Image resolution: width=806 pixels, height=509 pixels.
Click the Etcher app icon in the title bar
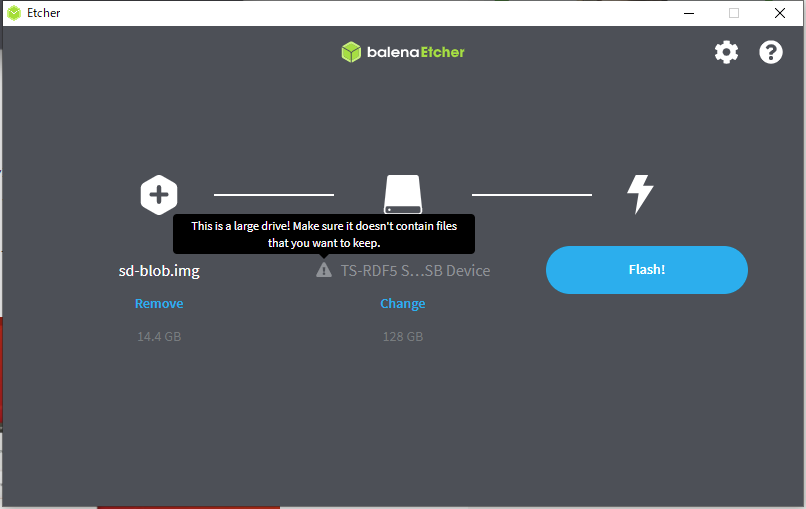(14, 13)
